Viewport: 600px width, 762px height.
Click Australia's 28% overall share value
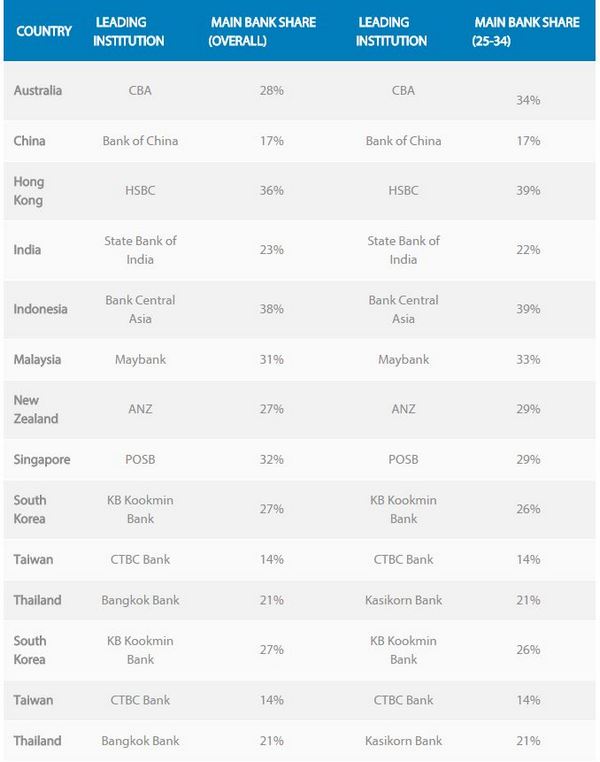(271, 90)
